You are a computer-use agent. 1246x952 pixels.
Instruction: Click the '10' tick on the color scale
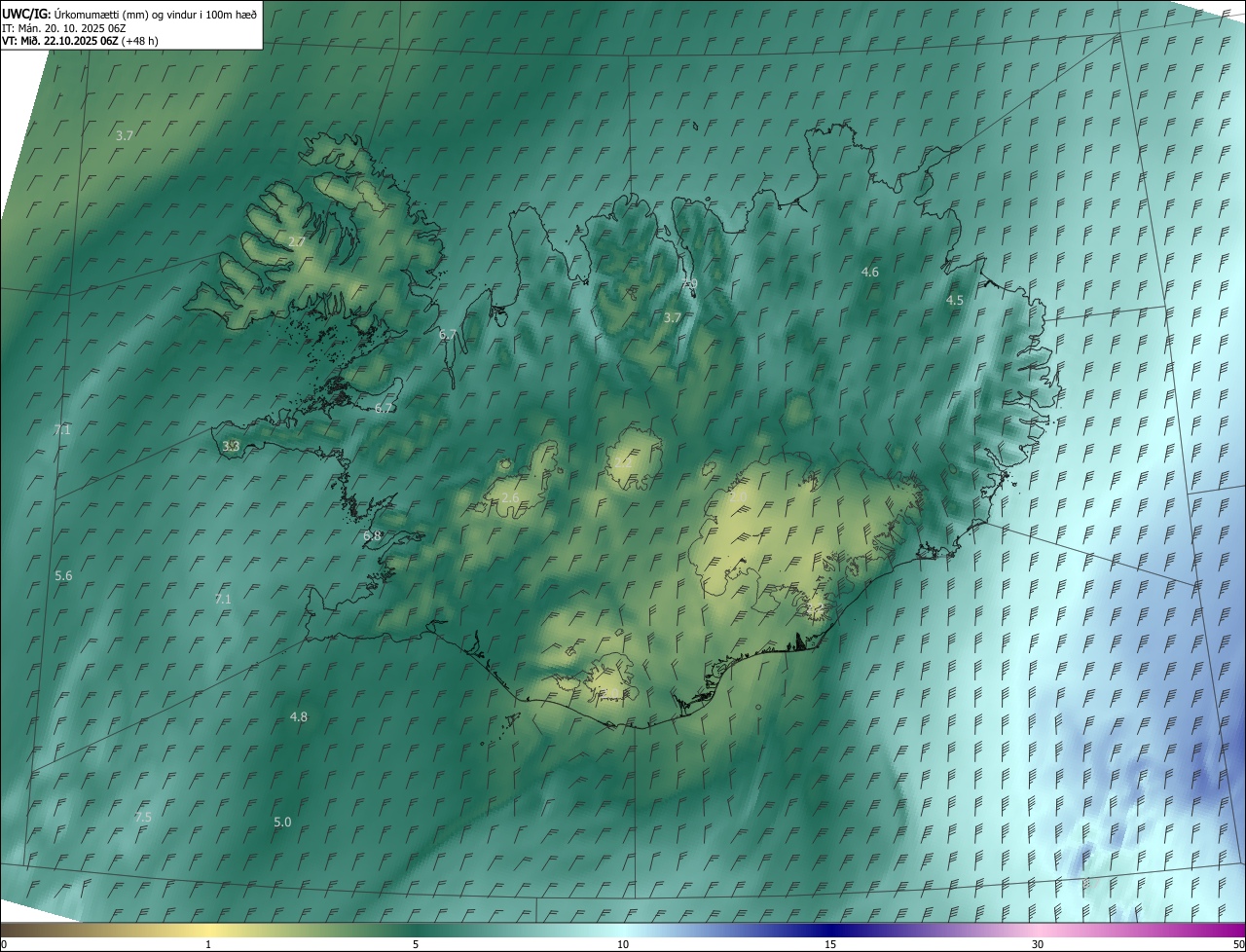tap(623, 945)
